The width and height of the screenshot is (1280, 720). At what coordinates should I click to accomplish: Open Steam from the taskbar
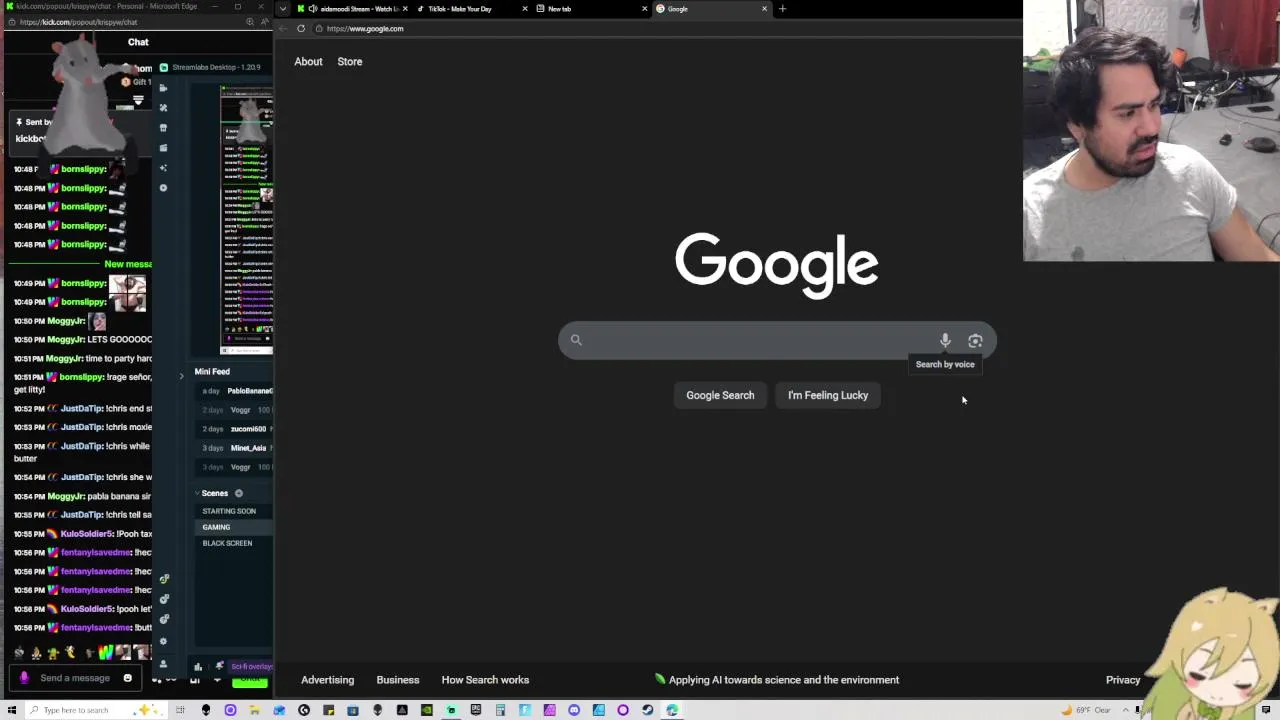point(648,710)
